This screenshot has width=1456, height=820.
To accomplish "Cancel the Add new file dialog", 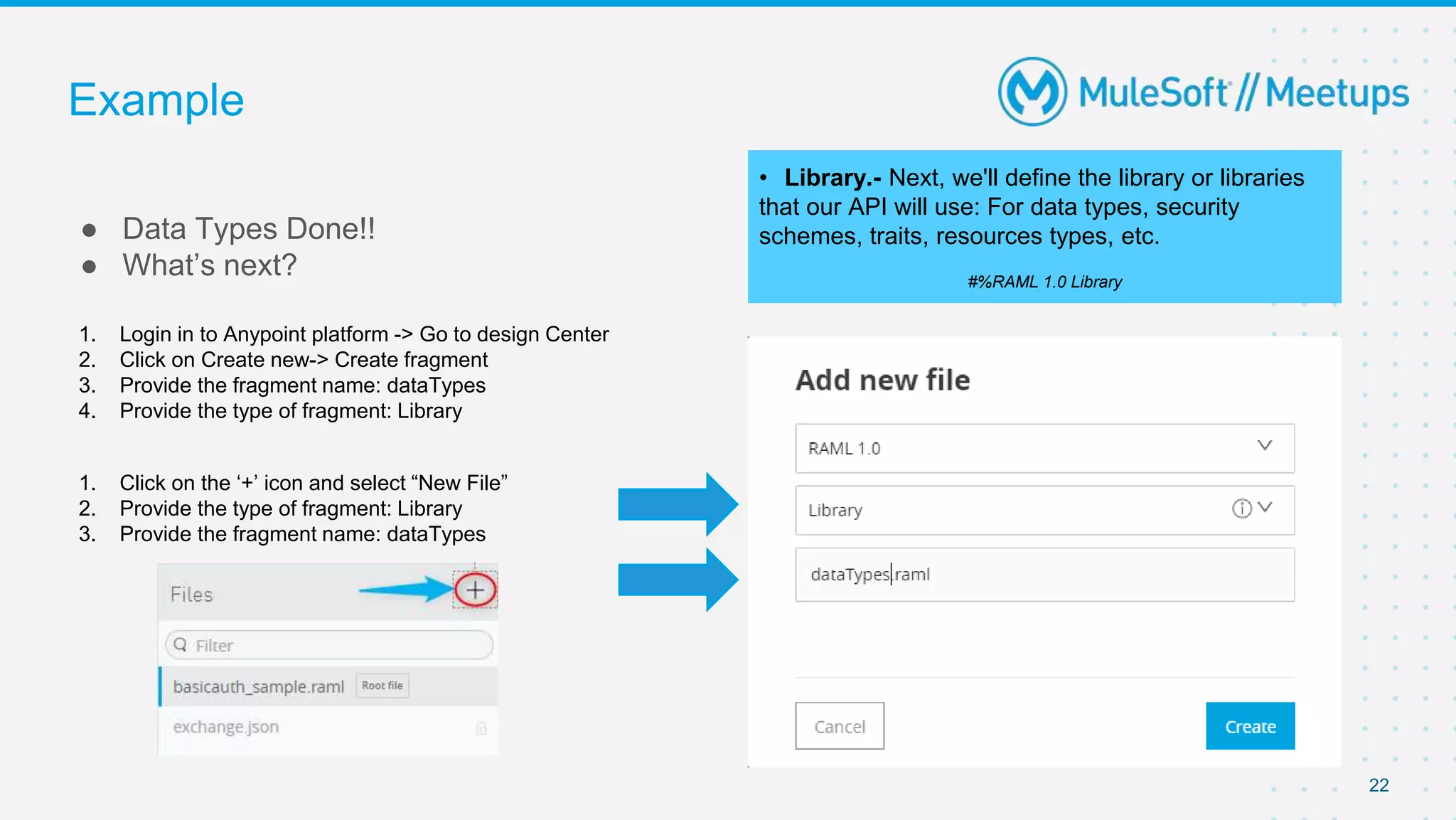I will click(840, 726).
